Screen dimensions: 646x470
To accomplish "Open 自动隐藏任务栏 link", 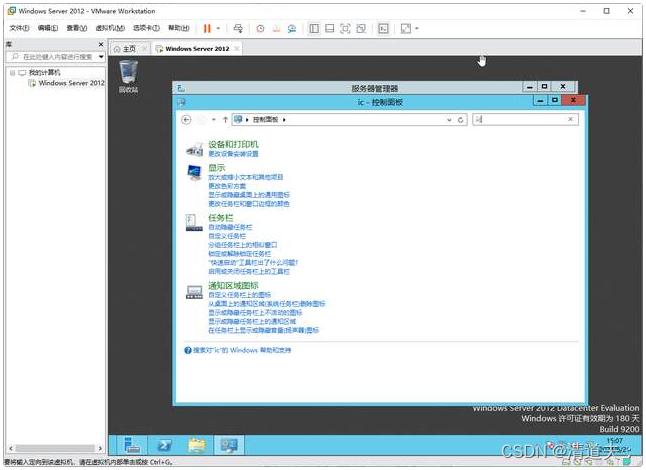I will click(230, 227).
